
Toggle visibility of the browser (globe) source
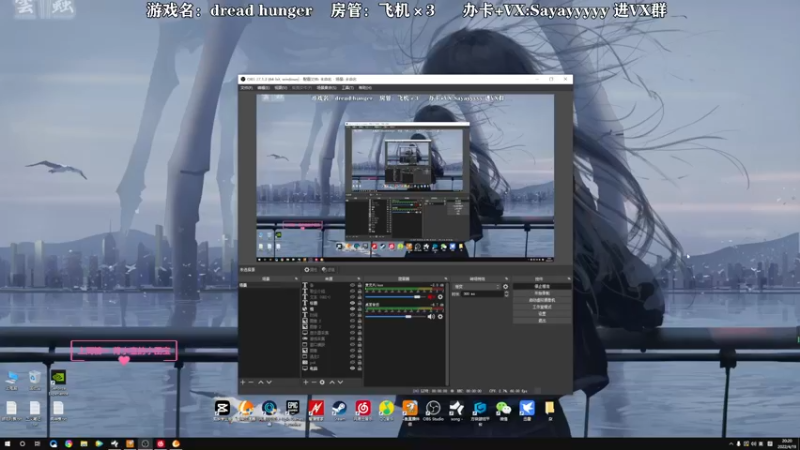353,309
